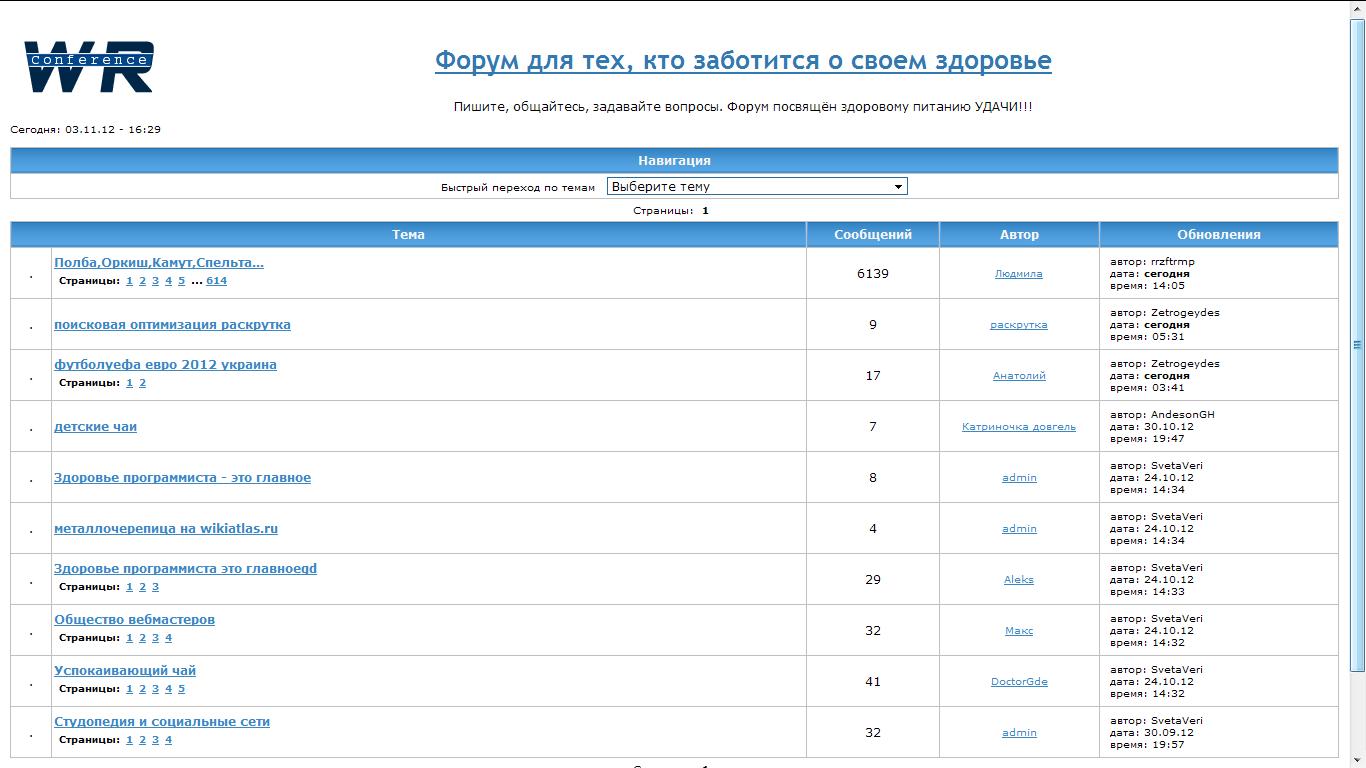
Task: Open author profile Людмила
Action: click(1019, 274)
